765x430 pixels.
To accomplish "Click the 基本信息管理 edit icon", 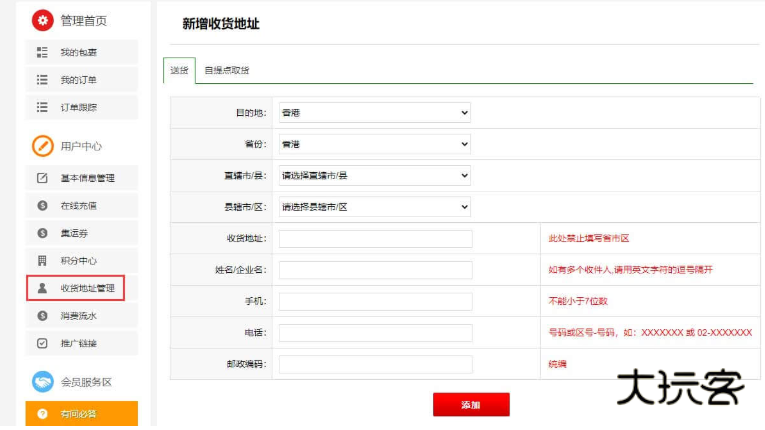I will point(42,178).
